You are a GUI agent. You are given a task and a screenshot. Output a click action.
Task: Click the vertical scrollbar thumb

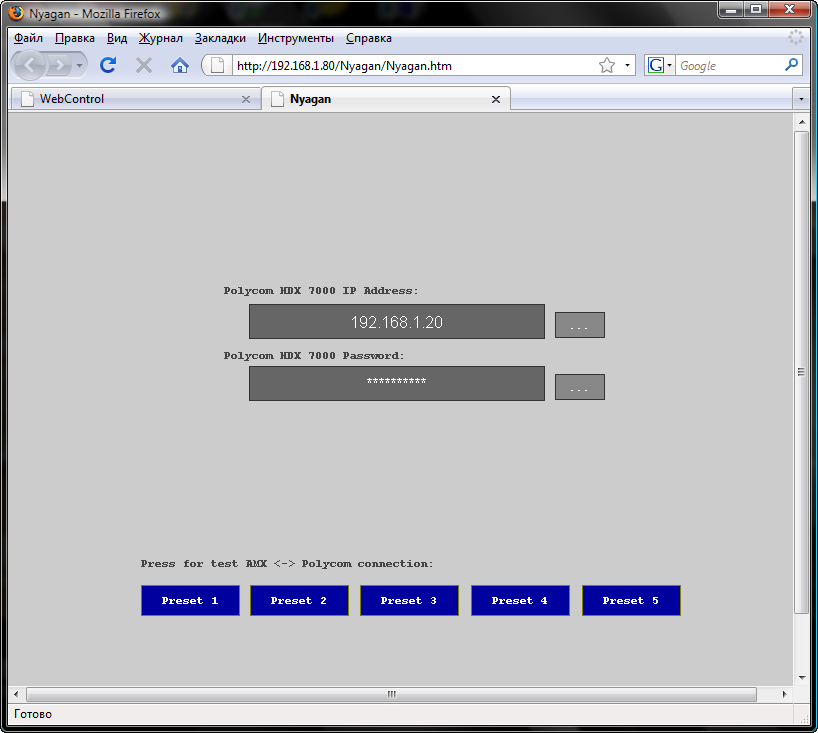pyautogui.click(x=801, y=372)
